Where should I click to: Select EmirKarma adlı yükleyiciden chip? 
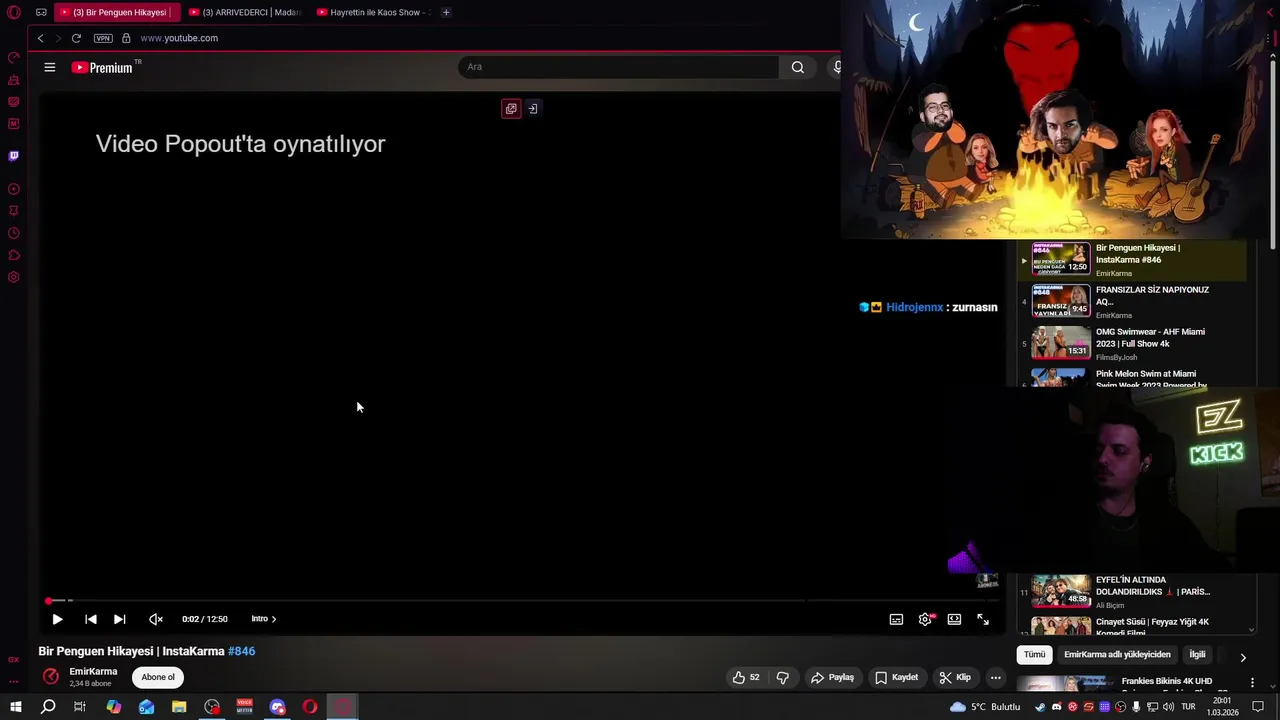tap(1117, 655)
